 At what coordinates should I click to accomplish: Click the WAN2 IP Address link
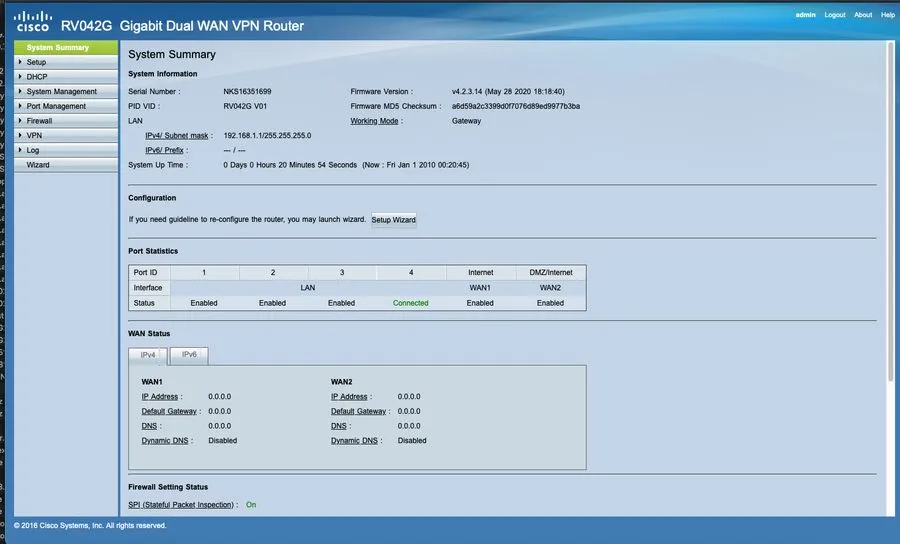coord(349,397)
